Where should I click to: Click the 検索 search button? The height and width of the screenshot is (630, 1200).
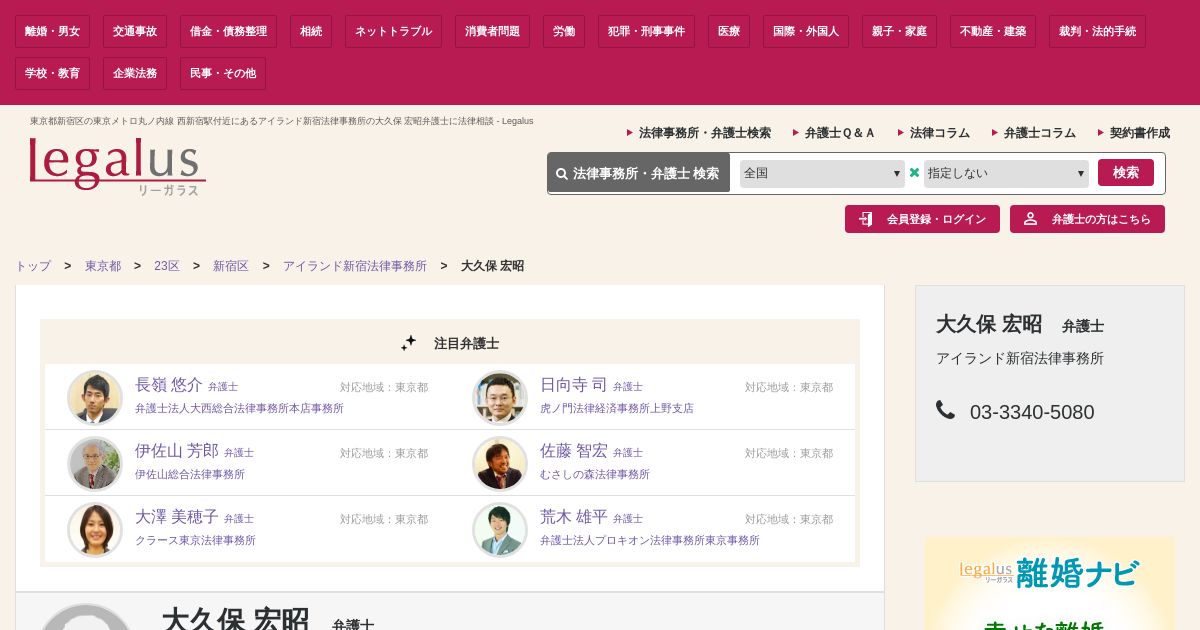click(x=1126, y=172)
